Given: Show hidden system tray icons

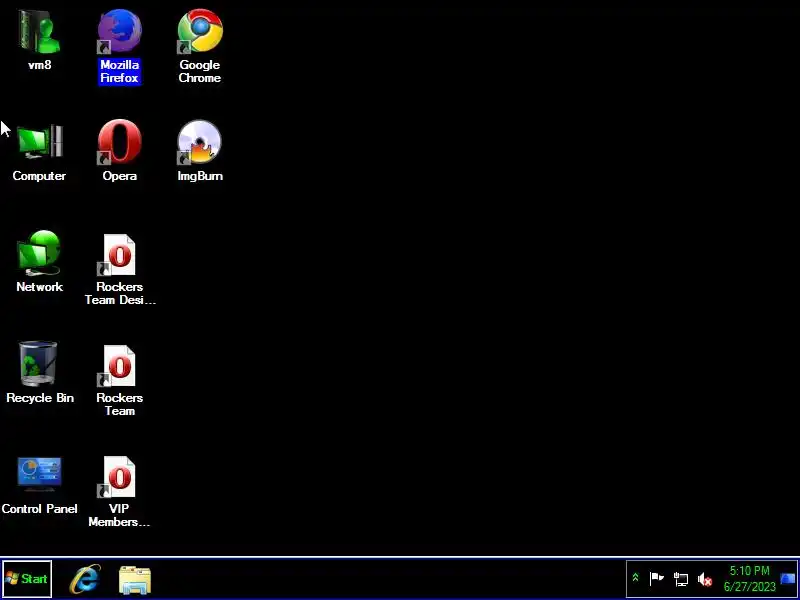Looking at the screenshot, I should click(x=635, y=578).
